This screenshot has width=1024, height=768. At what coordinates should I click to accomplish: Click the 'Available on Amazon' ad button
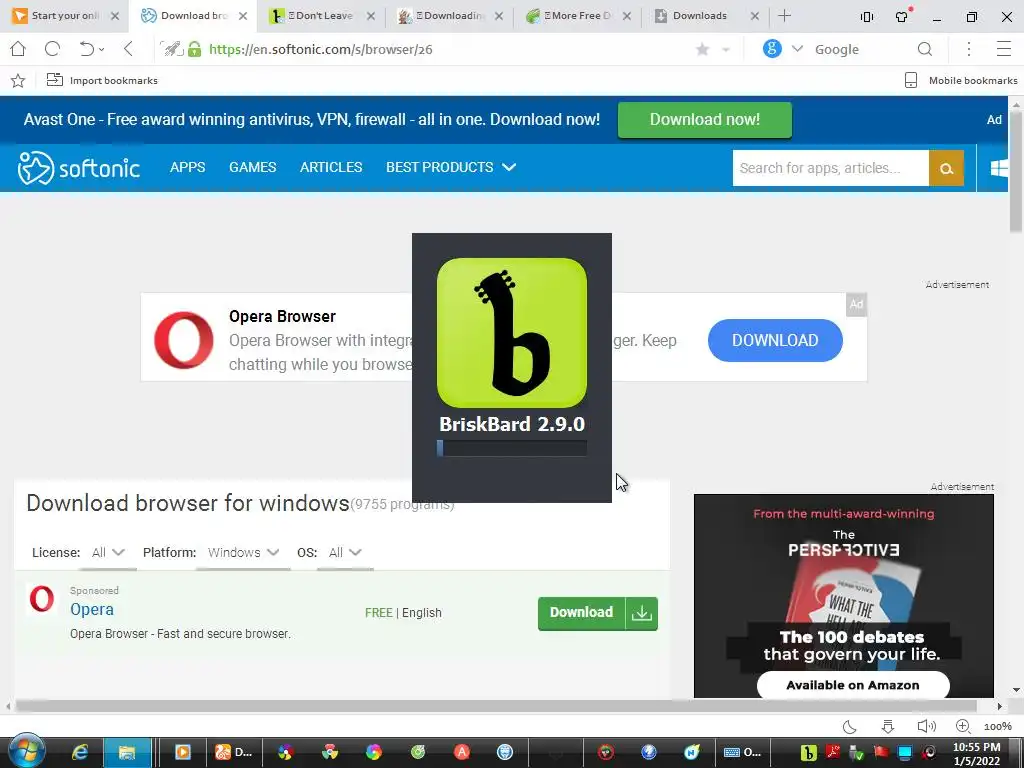[x=853, y=685]
